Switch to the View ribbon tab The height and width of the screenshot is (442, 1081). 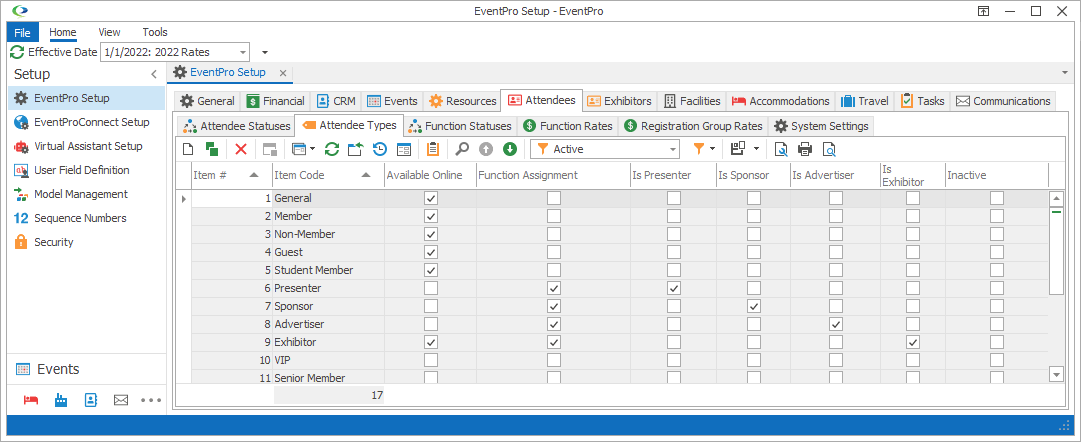[x=109, y=32]
